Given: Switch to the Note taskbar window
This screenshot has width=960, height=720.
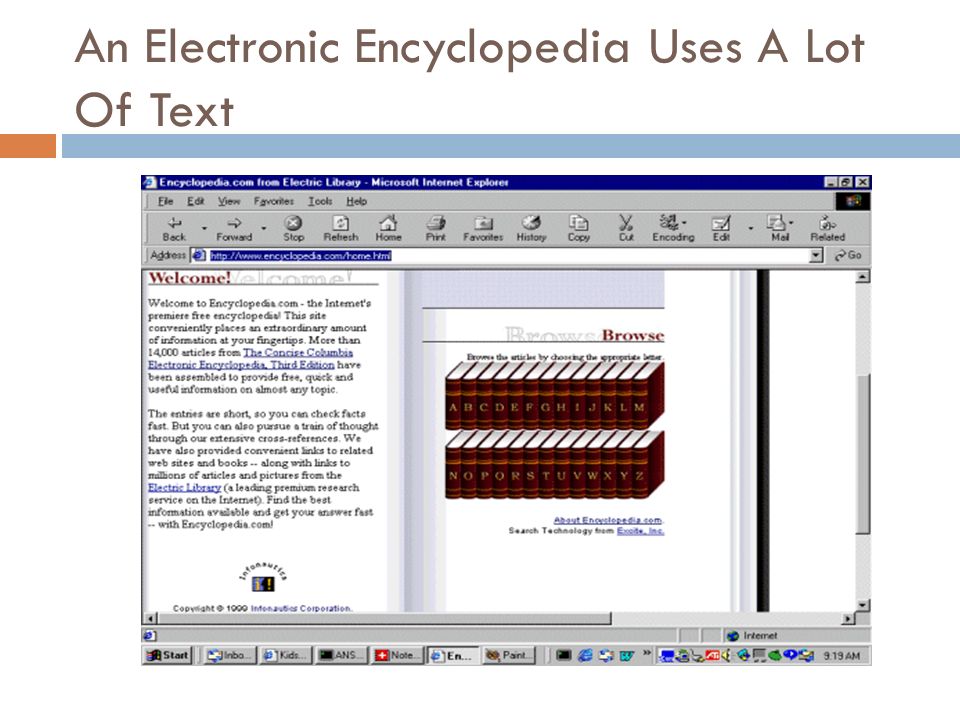Looking at the screenshot, I should tap(396, 655).
